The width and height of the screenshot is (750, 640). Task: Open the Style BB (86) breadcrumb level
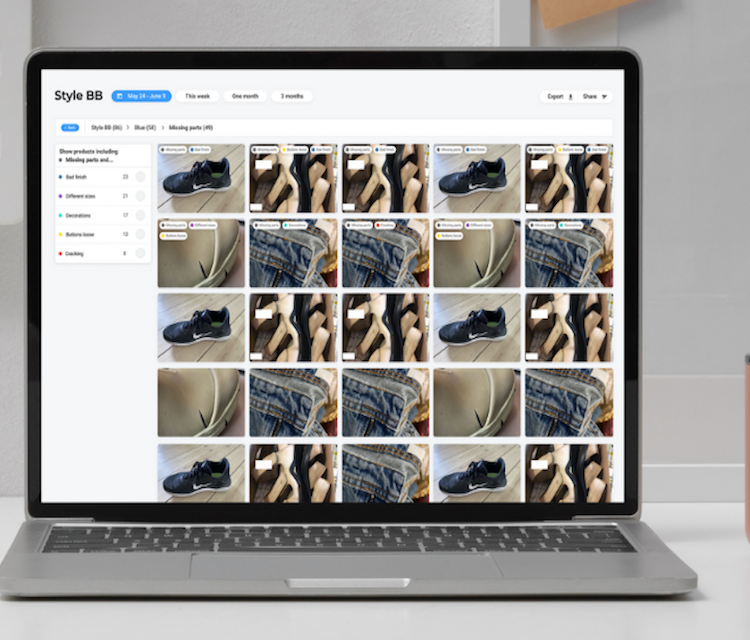pyautogui.click(x=106, y=128)
